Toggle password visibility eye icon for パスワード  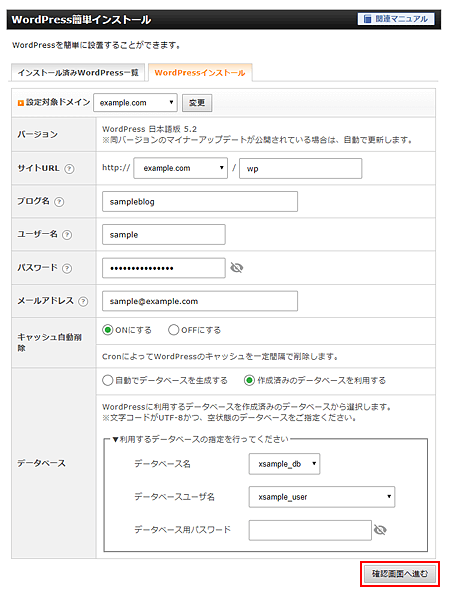coord(237,268)
